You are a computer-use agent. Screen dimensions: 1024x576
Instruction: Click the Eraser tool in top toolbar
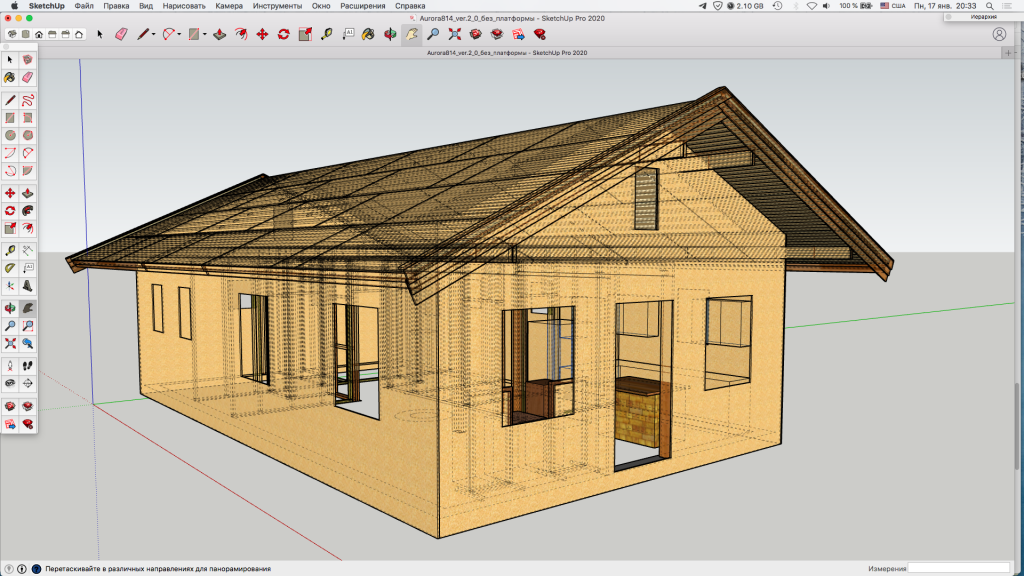tap(122, 34)
